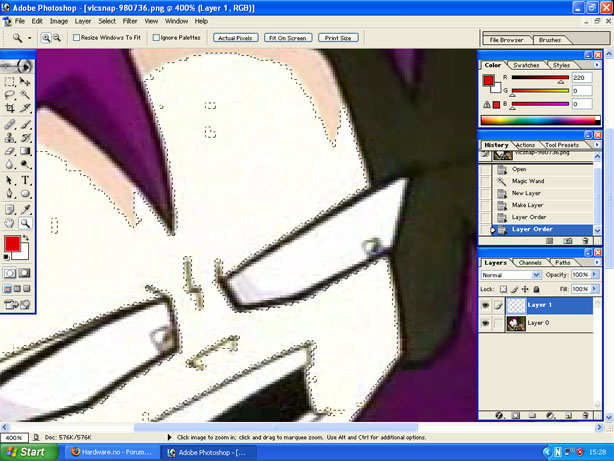
Task: Select the History Brush tool
Action: click(25, 137)
